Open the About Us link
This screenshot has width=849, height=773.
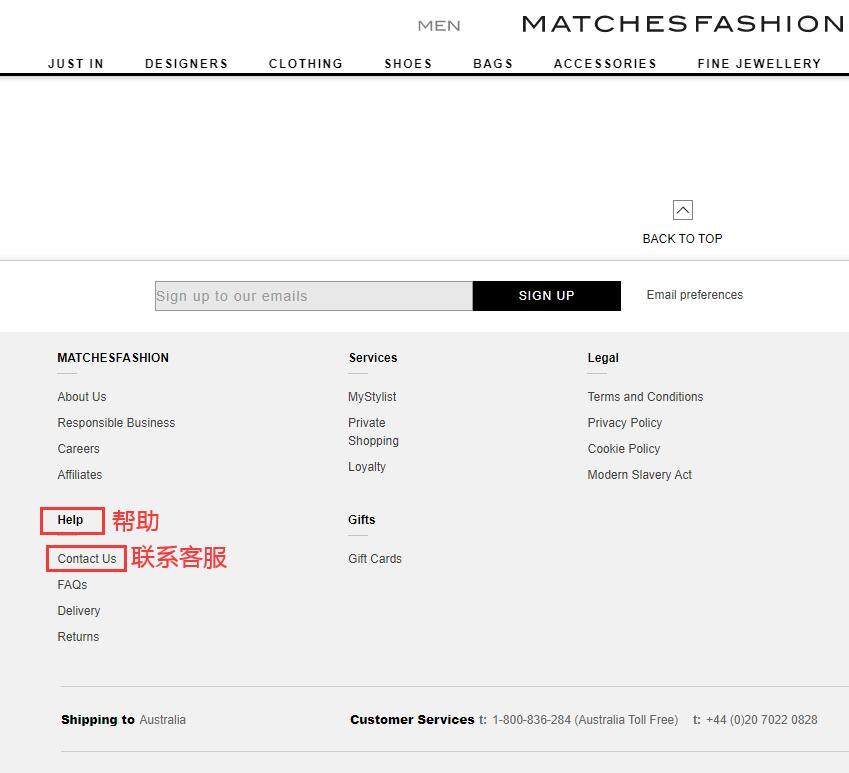(82, 397)
